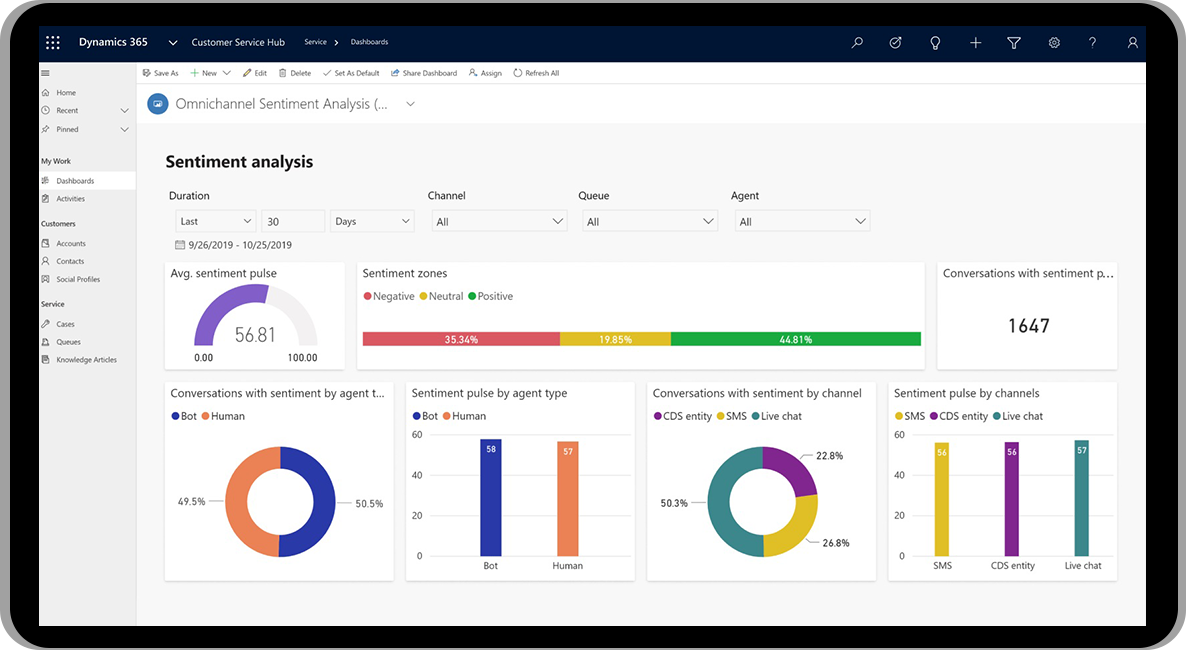This screenshot has height=650, width=1186.
Task: Click the Negative legend item in Sentiment zones
Action: click(389, 297)
